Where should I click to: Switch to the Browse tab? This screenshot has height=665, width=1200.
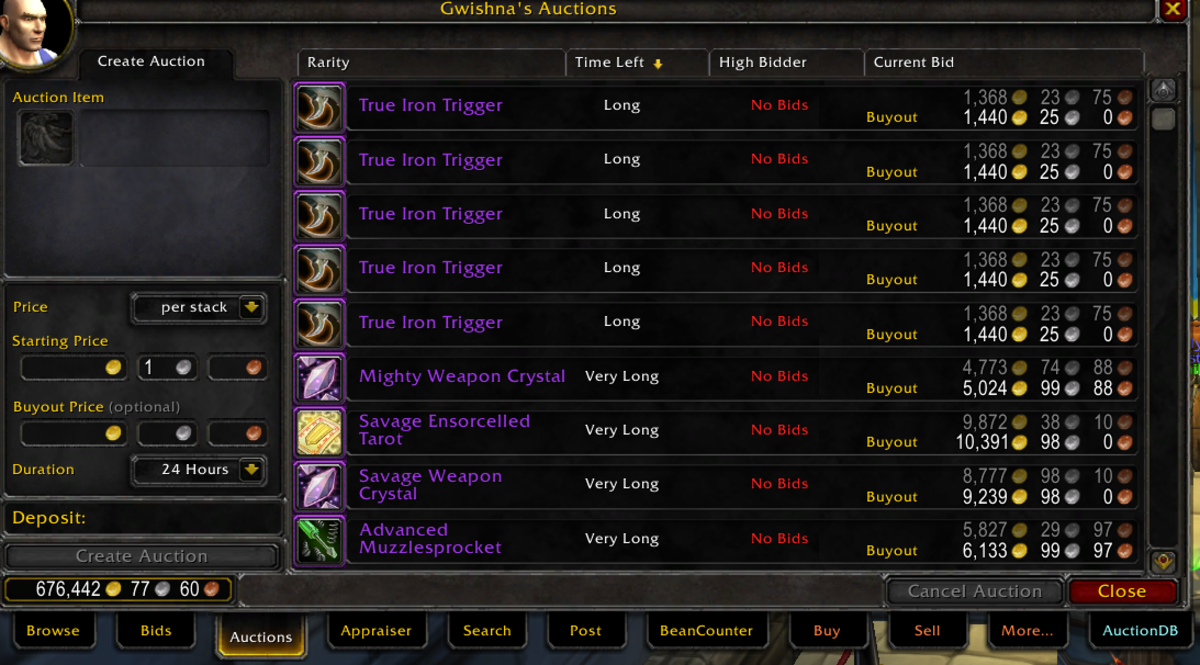(x=53, y=631)
